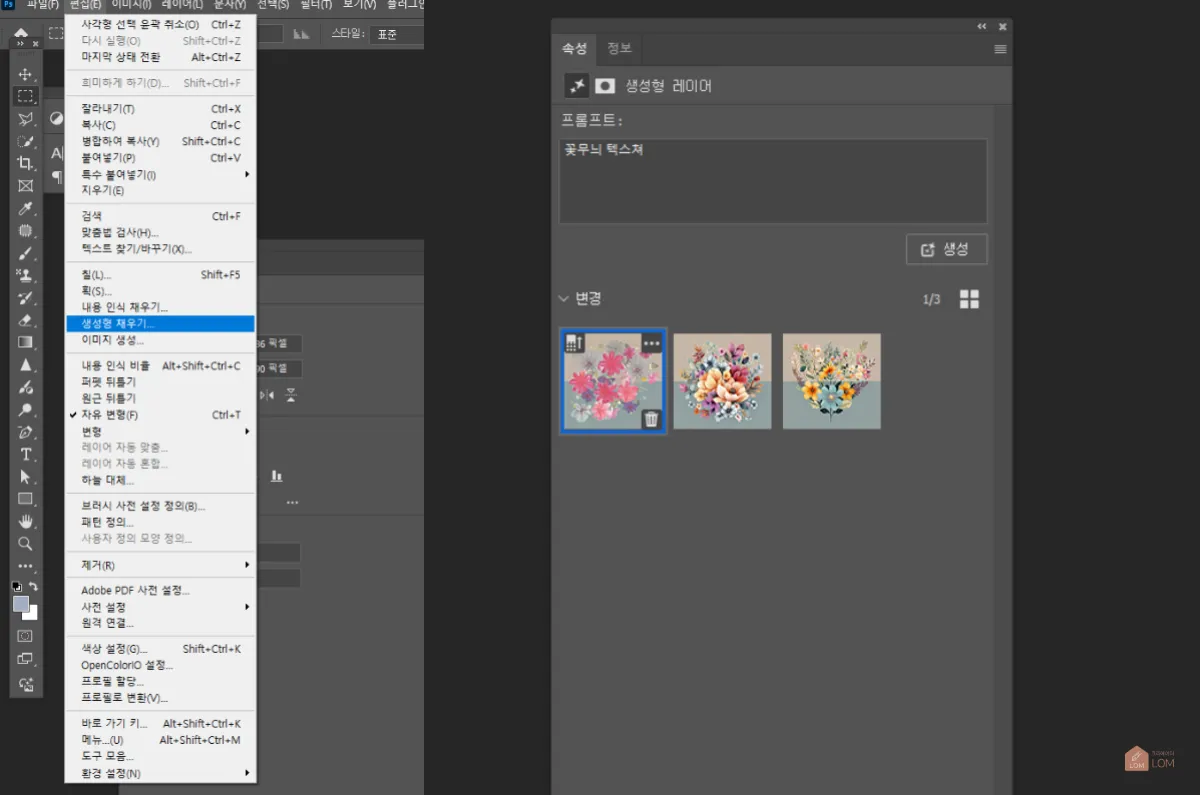This screenshot has width=1200, height=795.
Task: Select the Frame tool
Action: pos(26,186)
